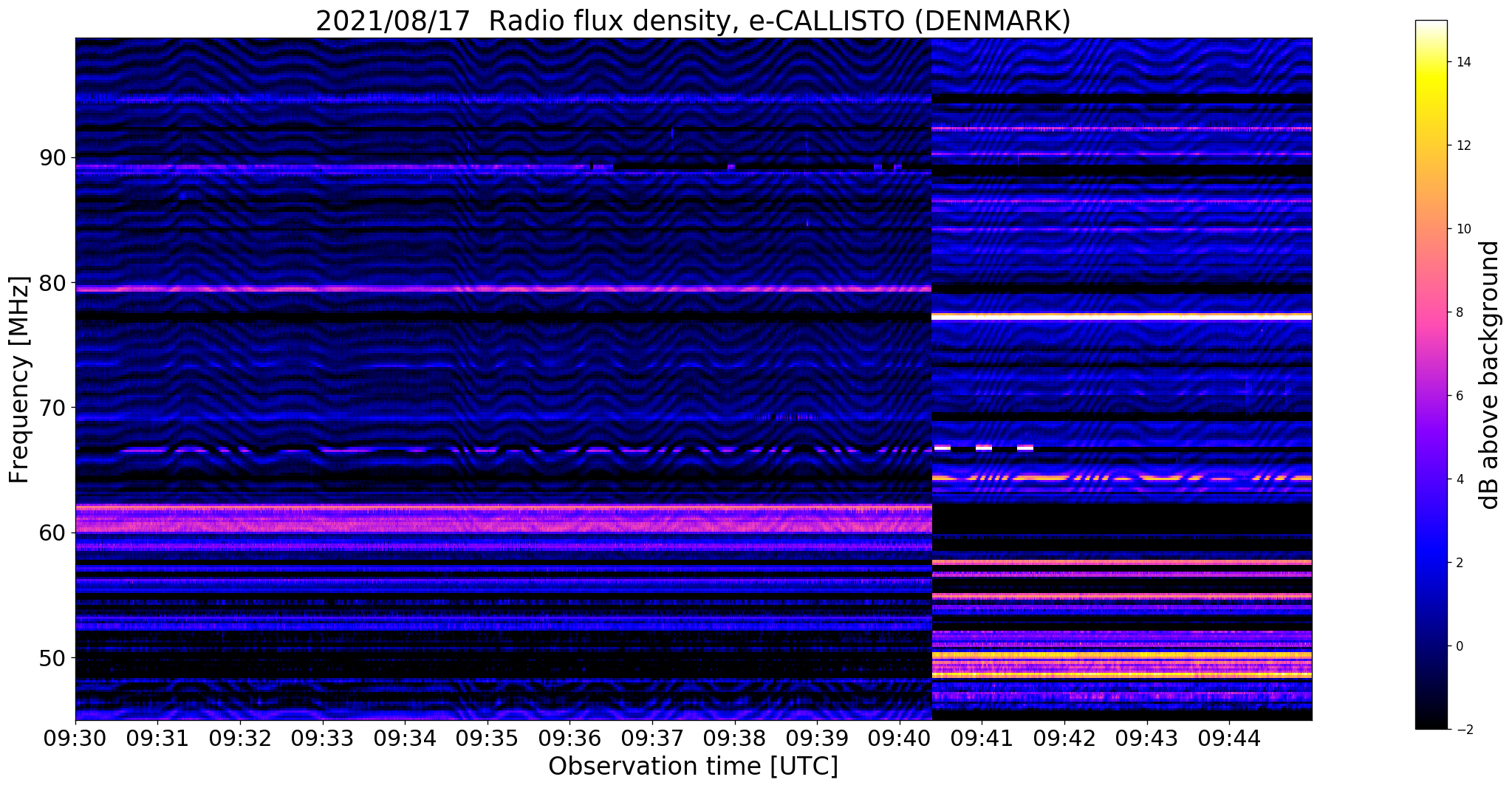The width and height of the screenshot is (1512, 788).
Task: Click the 'Frequency [MHz]' axis label
Action: (x=20, y=380)
